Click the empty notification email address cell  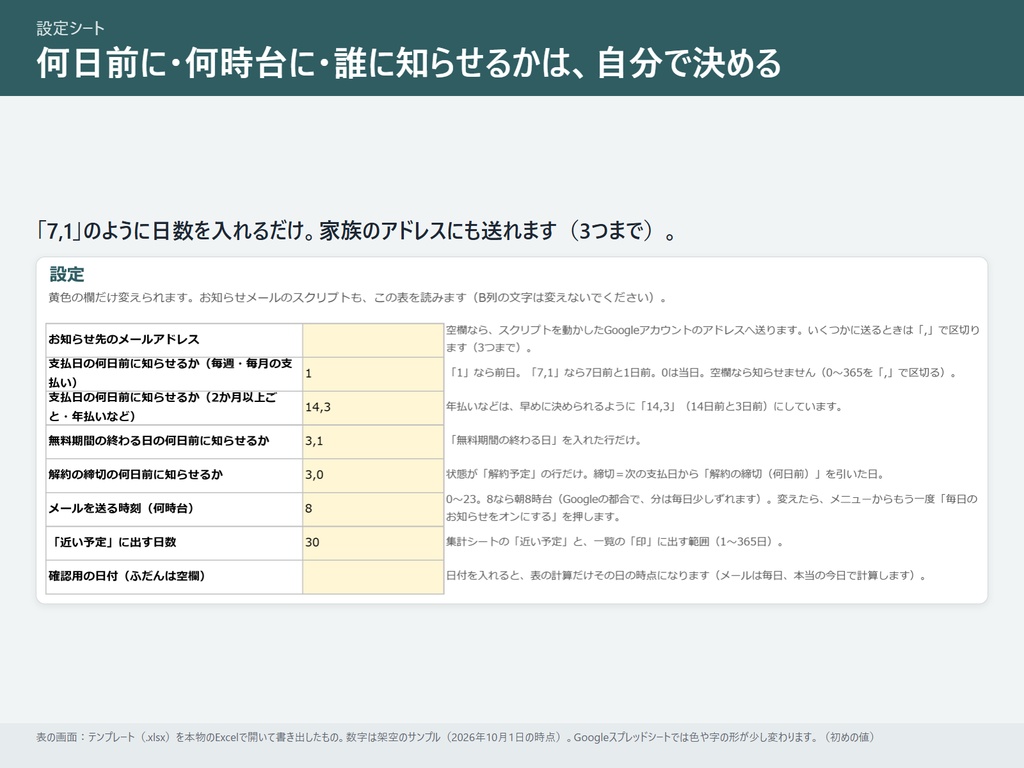click(373, 340)
